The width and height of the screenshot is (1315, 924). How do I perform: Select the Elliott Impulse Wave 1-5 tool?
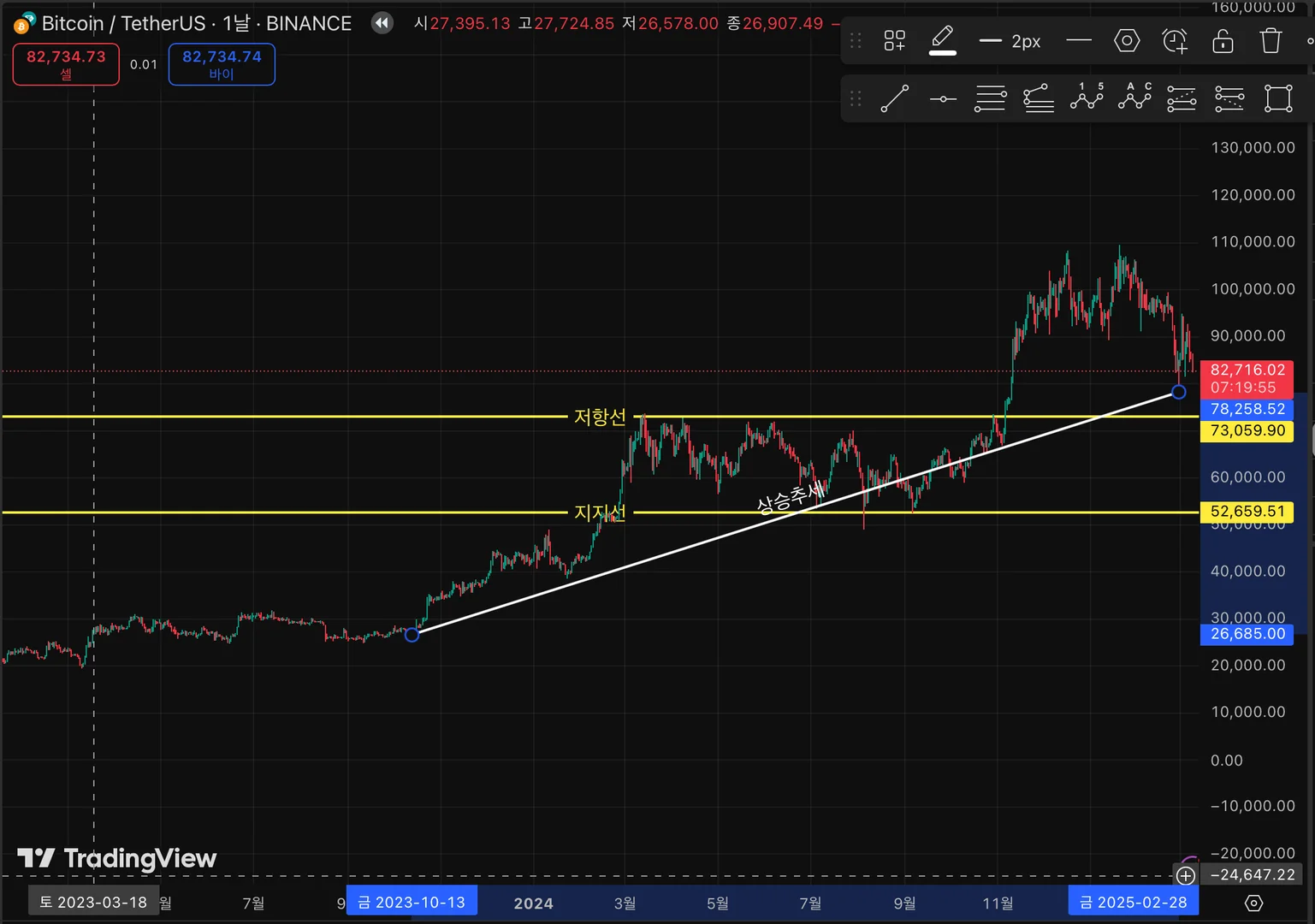1087,97
